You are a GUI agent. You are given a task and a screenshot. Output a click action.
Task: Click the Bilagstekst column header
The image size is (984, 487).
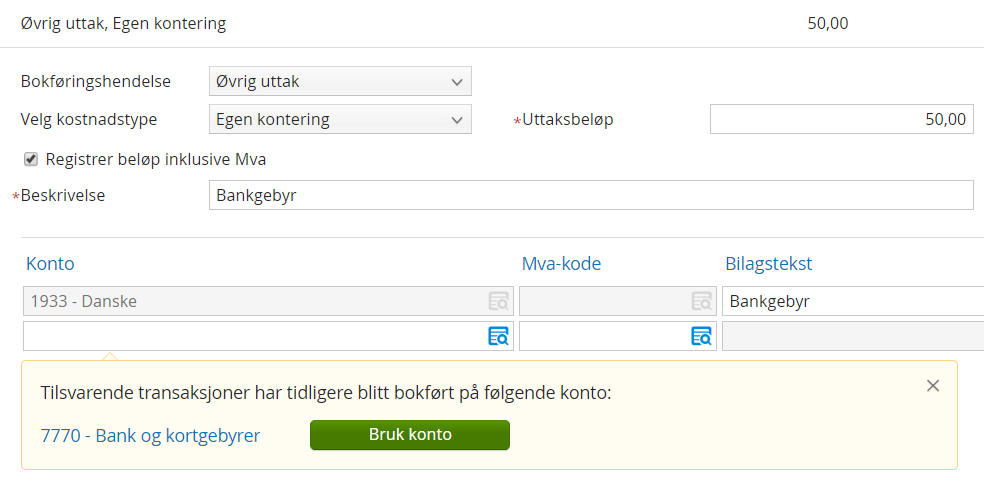pyautogui.click(x=768, y=264)
